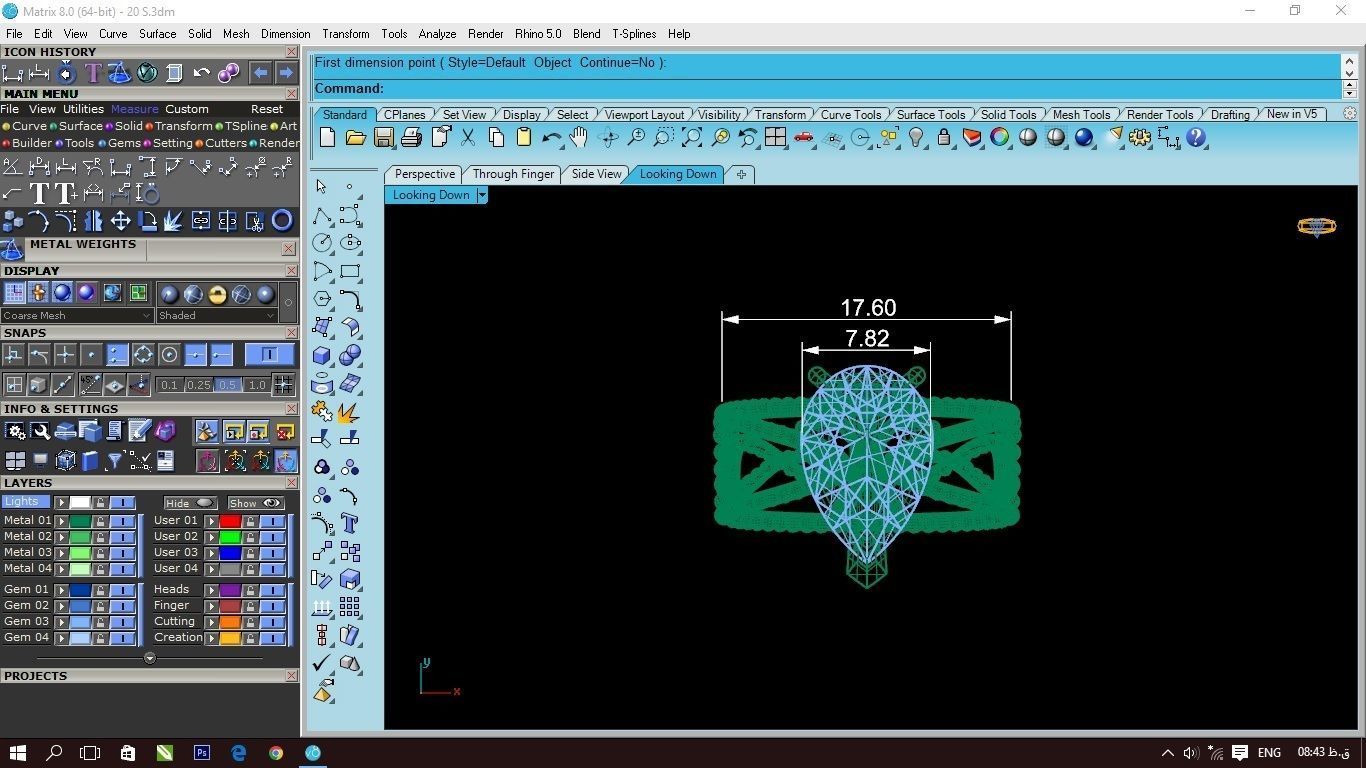
Task: Click the Show layers button
Action: tap(256, 503)
